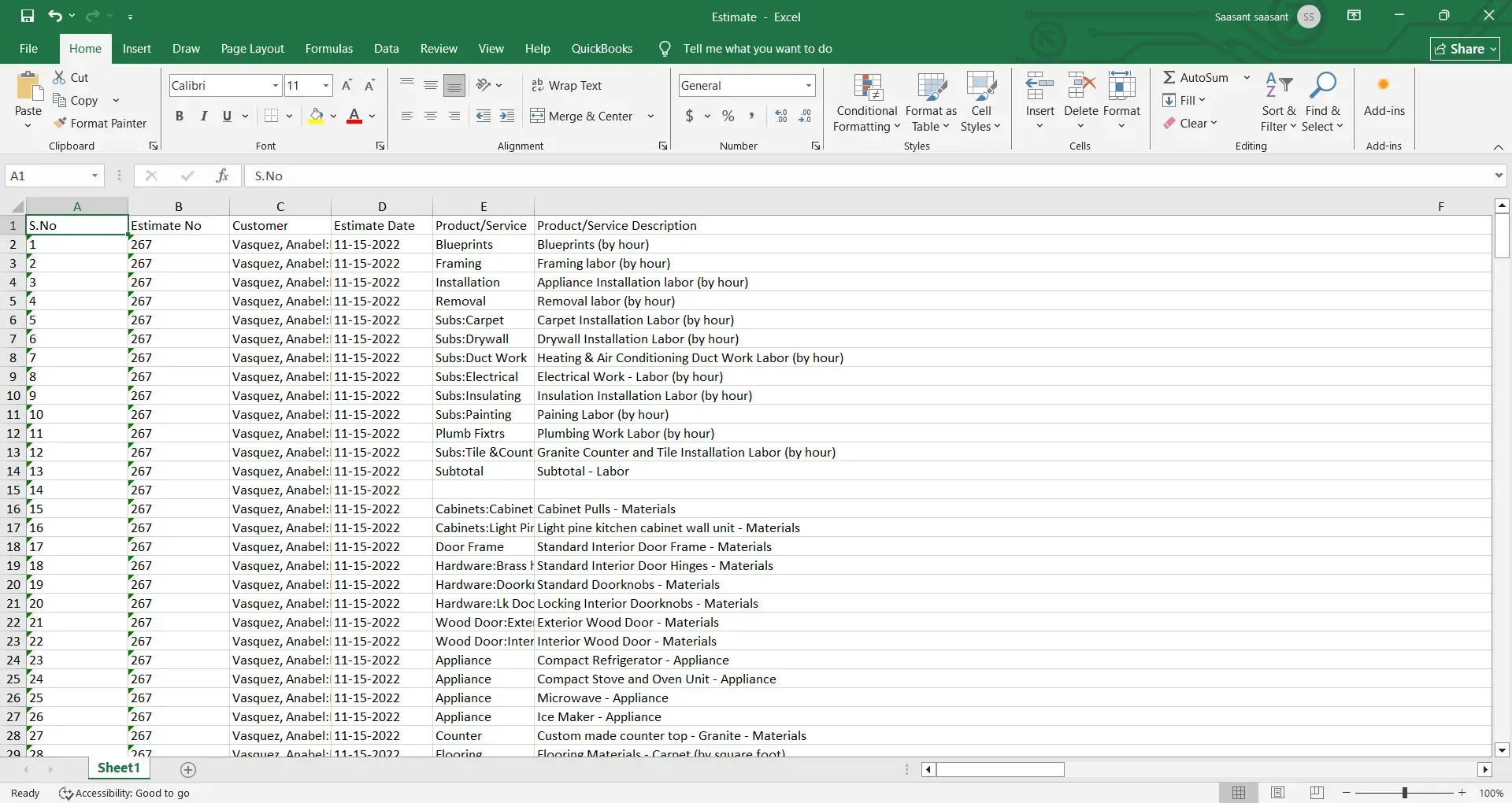Expand Format as Table menu
This screenshot has width=1512, height=803.
(931, 102)
